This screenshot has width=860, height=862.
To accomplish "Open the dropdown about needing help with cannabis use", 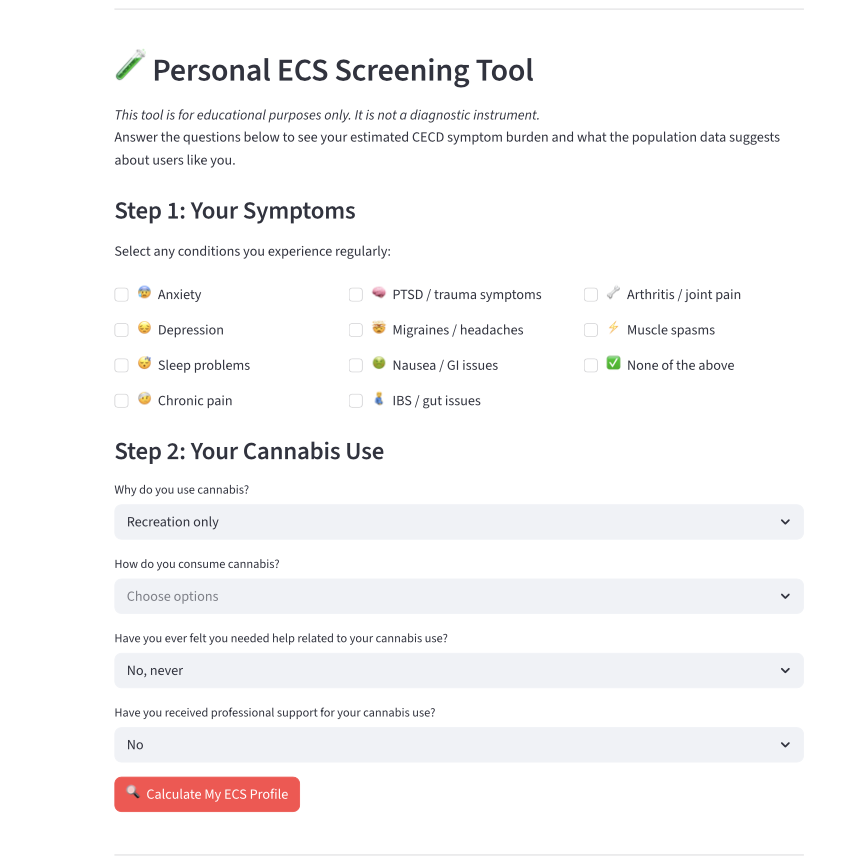I will click(x=458, y=670).
